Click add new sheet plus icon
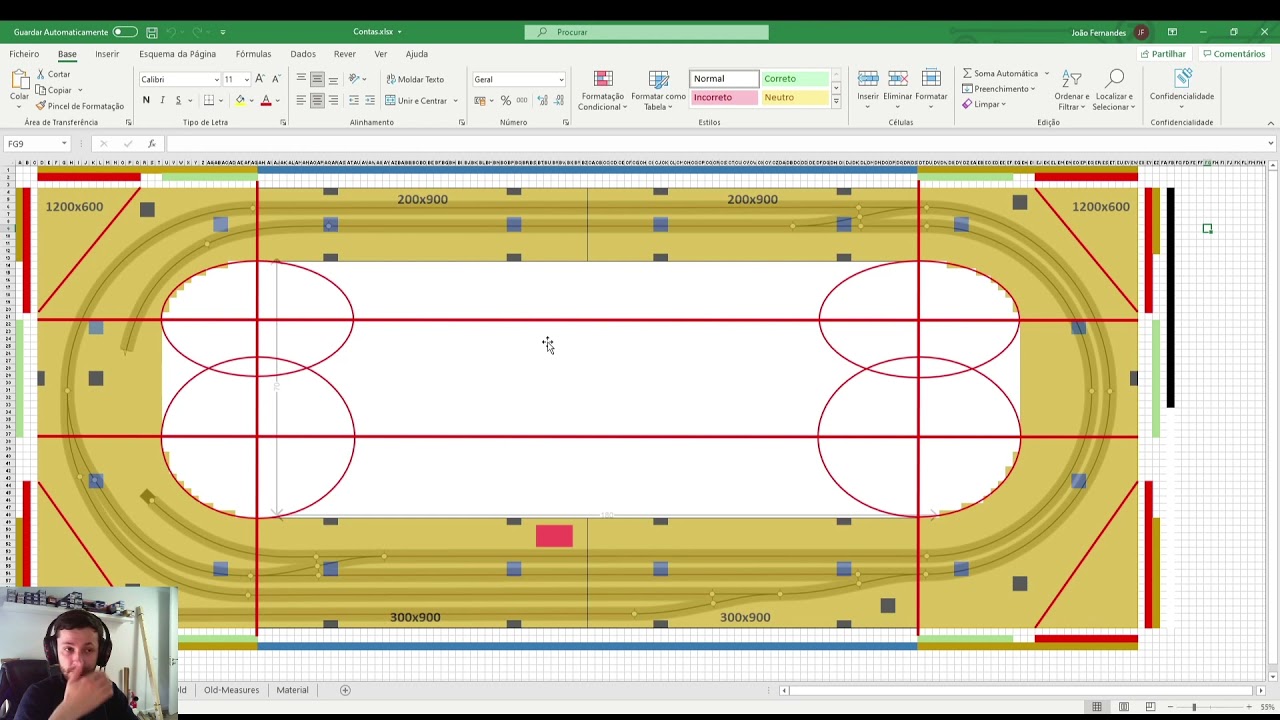 point(345,690)
